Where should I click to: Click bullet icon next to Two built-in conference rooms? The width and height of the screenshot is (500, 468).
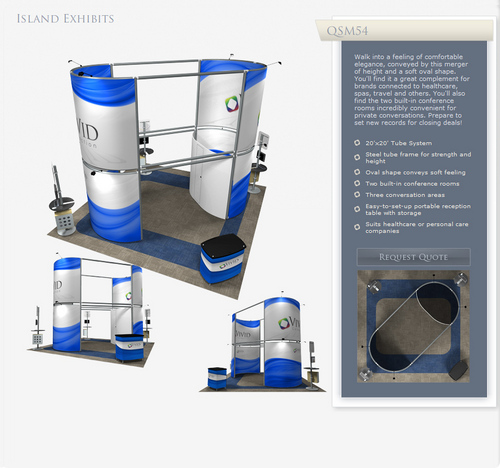[357, 183]
